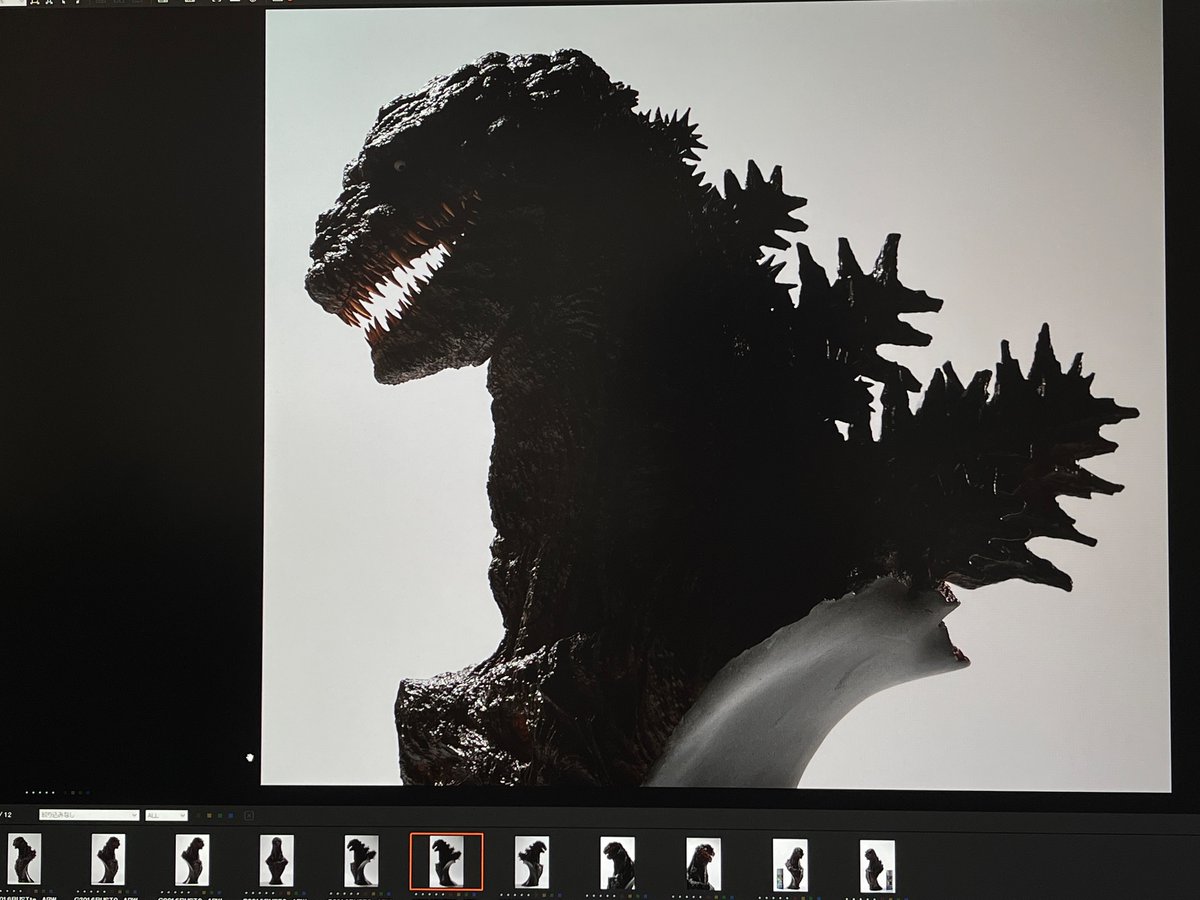Screen dimensions: 1200x900
Task: Open the ALL dropdown in filmstrip bar
Action: (166, 815)
